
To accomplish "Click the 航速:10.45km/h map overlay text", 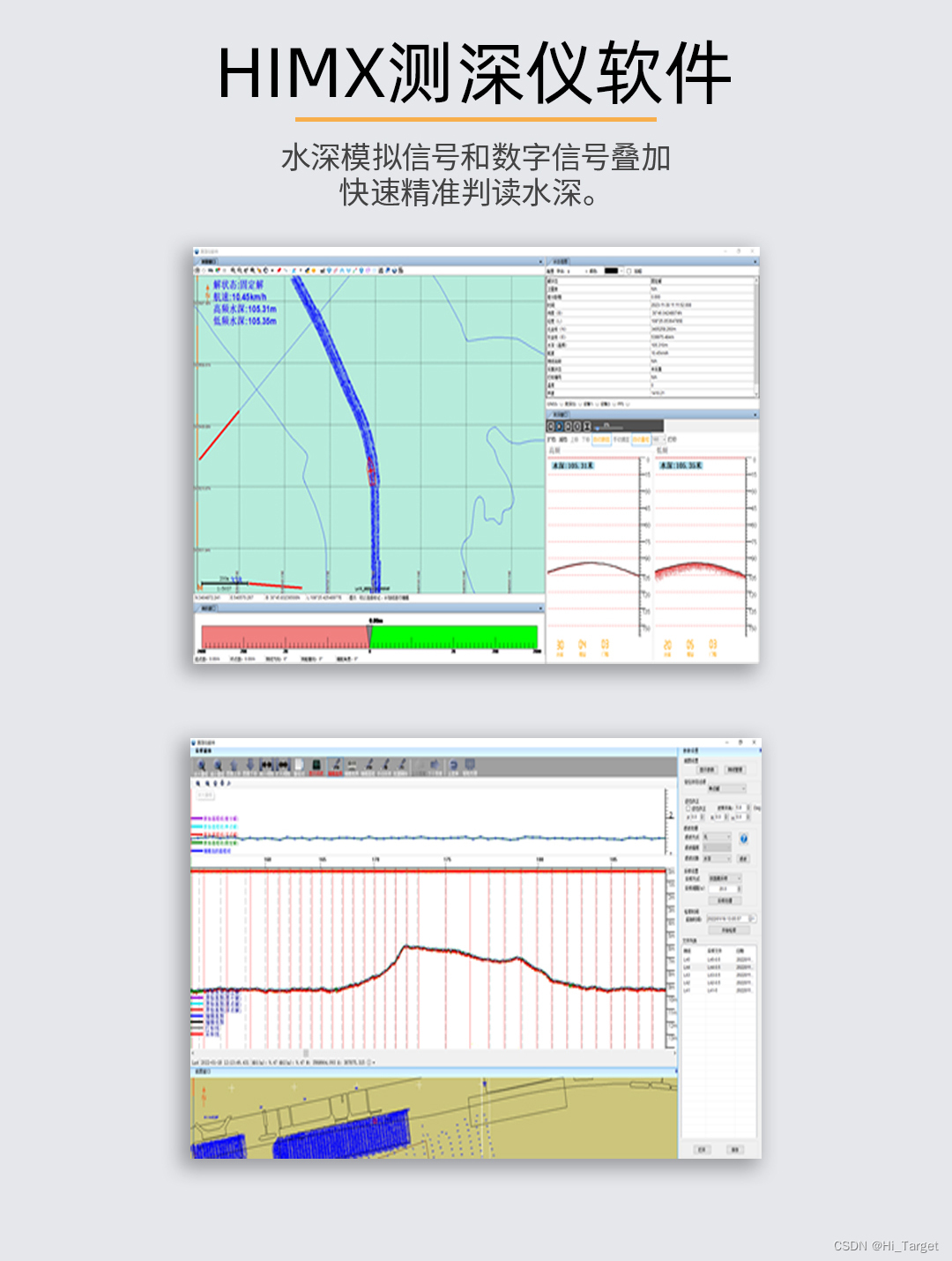I will click(239, 297).
